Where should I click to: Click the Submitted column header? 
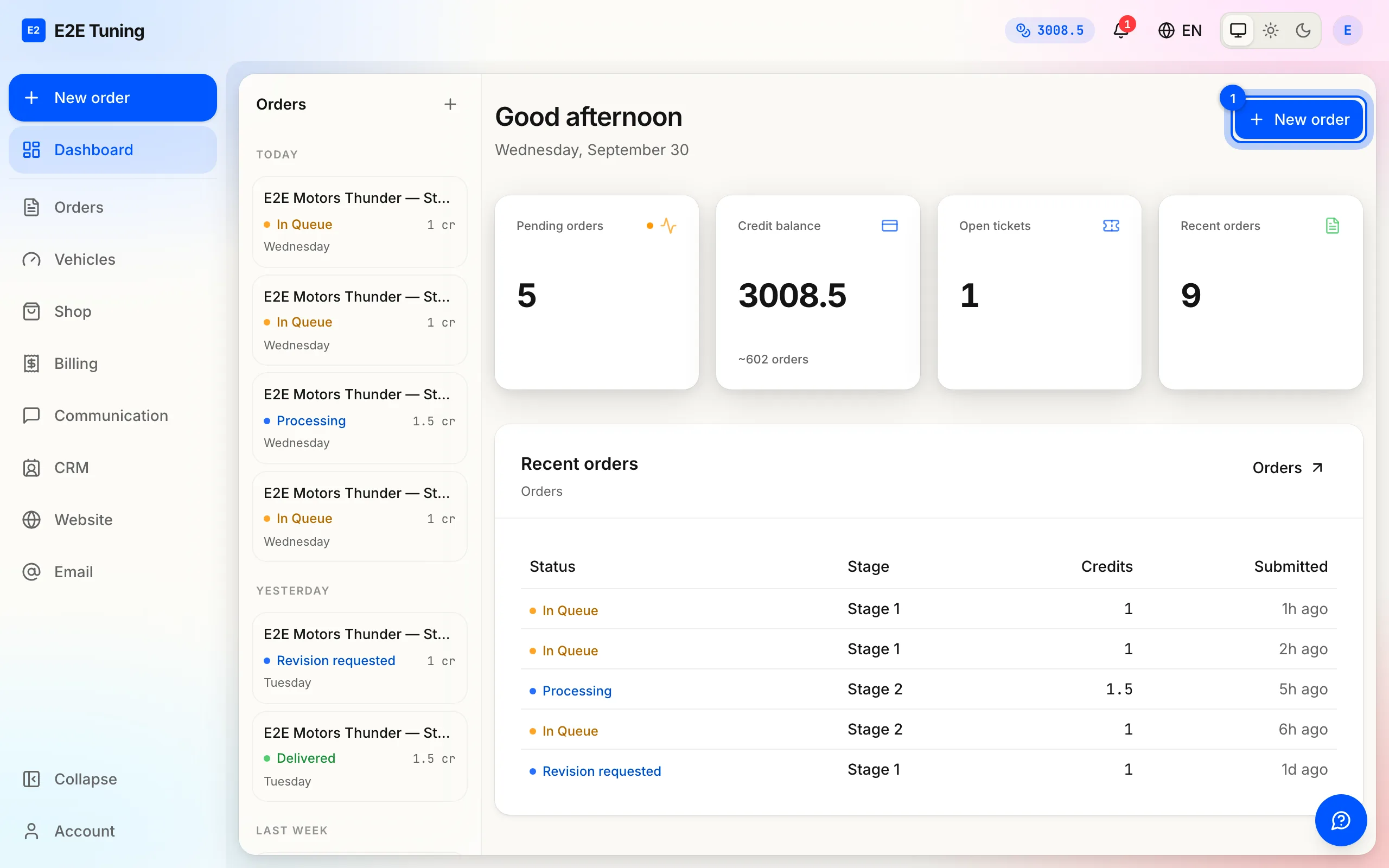1290,566
